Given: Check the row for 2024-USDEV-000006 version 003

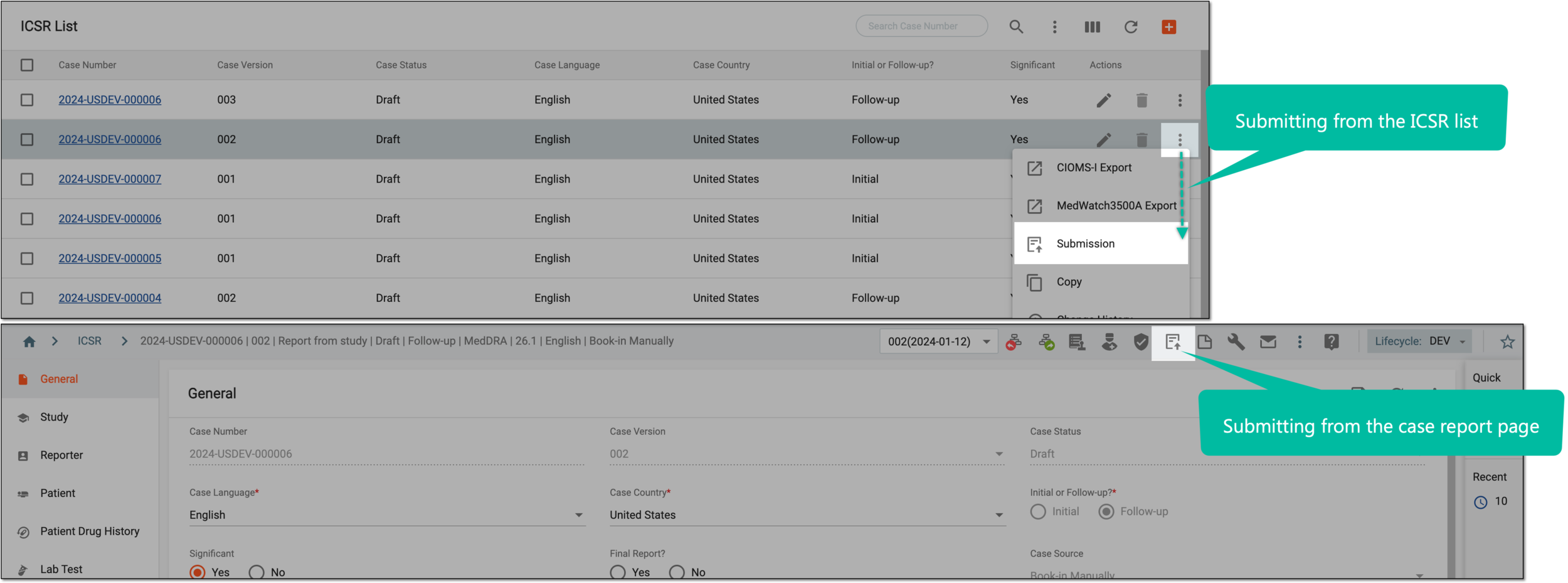Looking at the screenshot, I should [x=27, y=100].
